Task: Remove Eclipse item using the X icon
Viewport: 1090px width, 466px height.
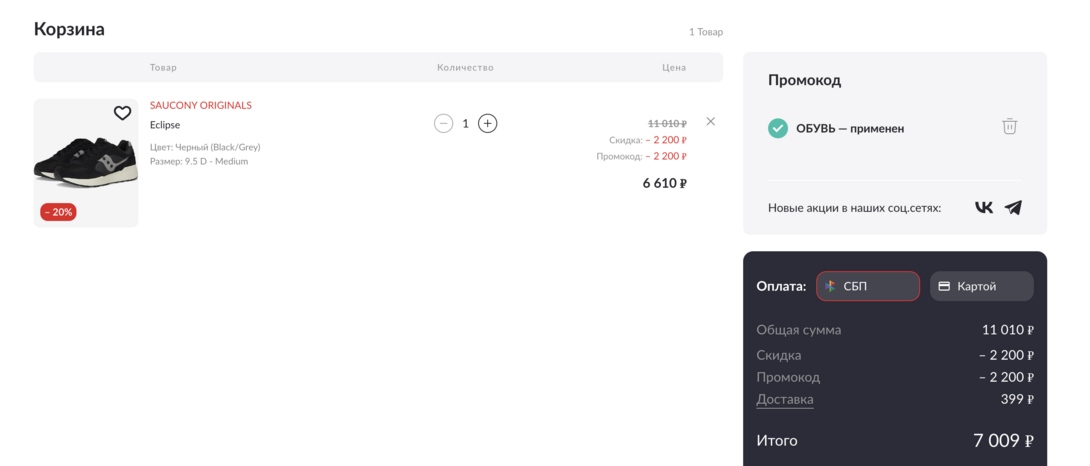Action: pyautogui.click(x=710, y=121)
